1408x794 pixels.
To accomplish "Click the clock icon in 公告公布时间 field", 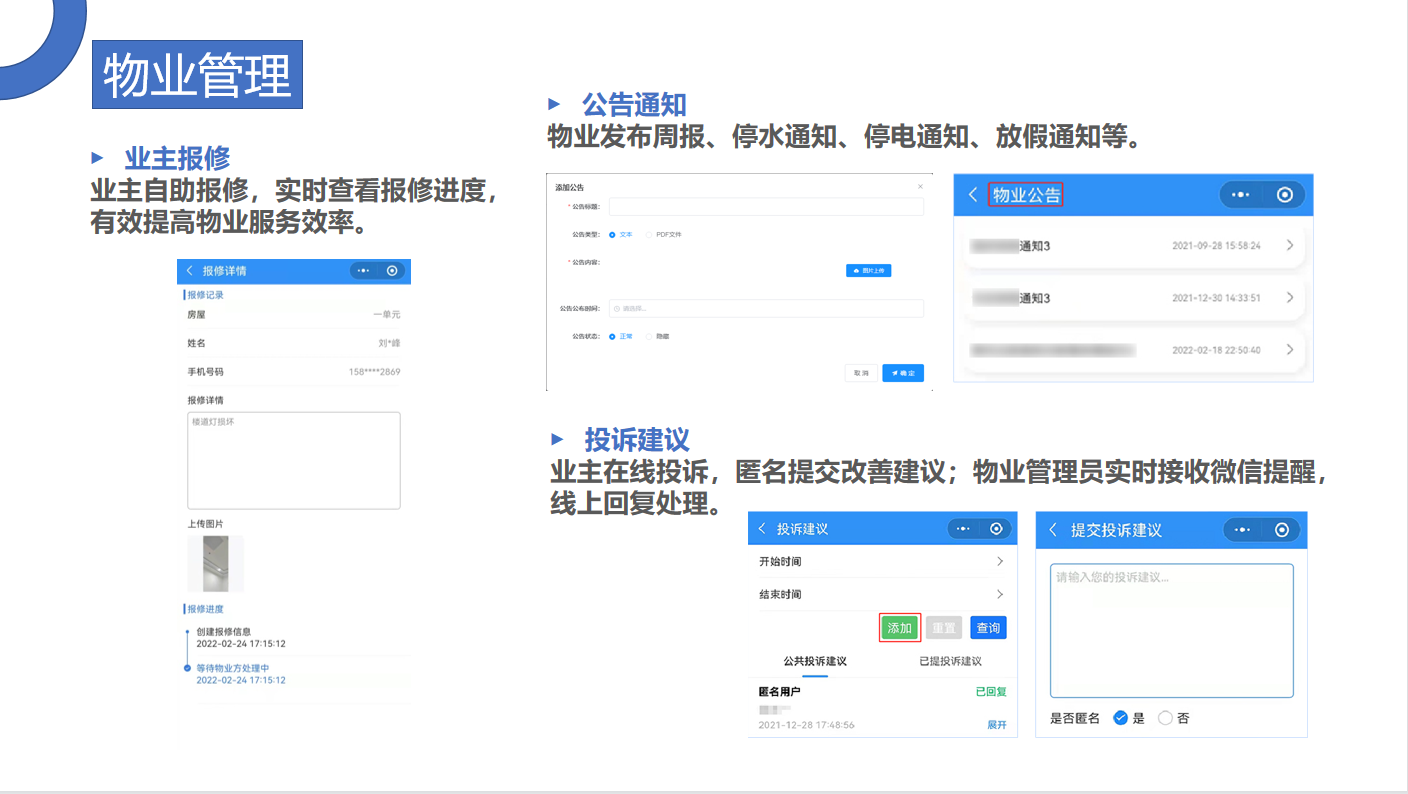I will (x=616, y=309).
